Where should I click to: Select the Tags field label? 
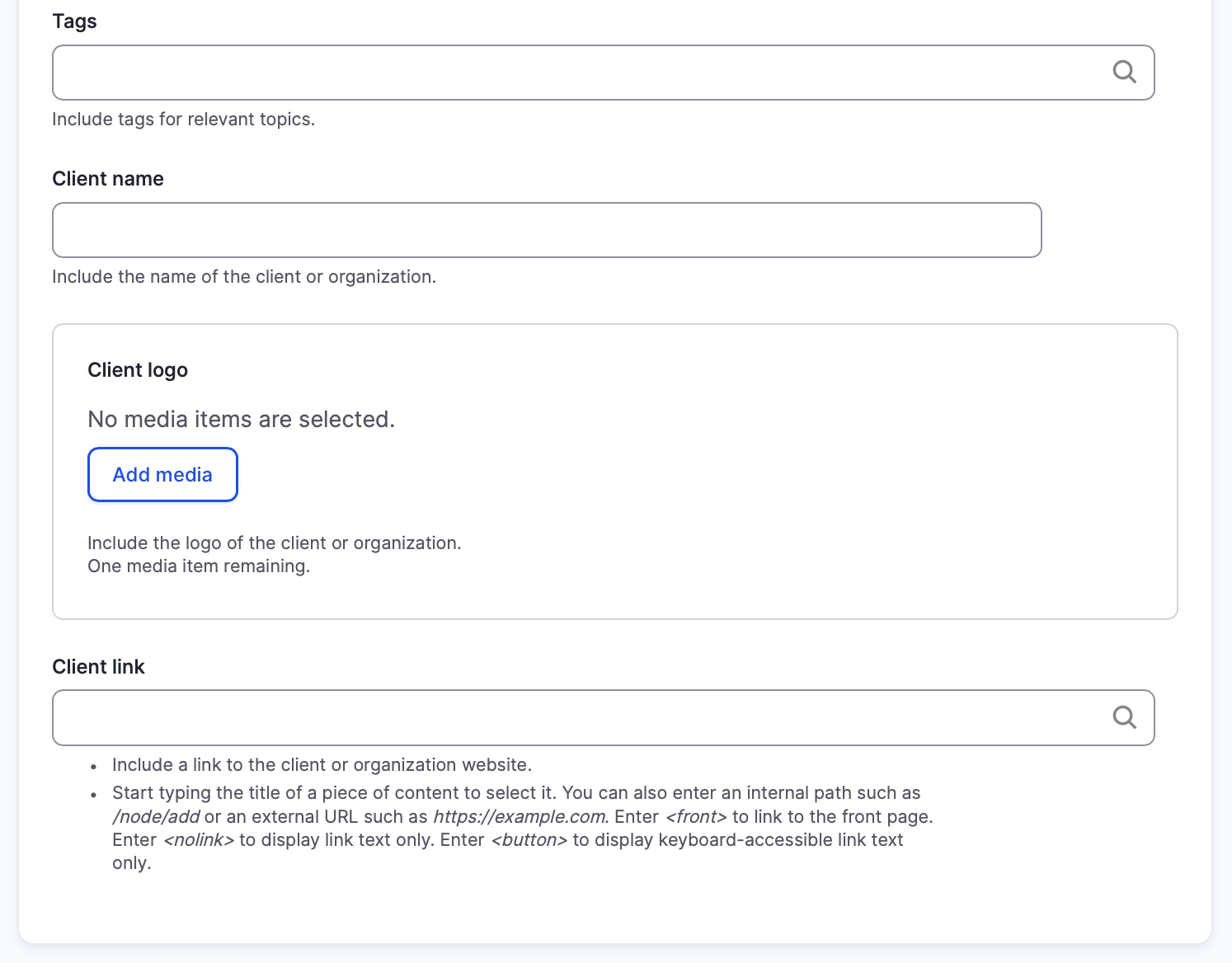[x=74, y=21]
